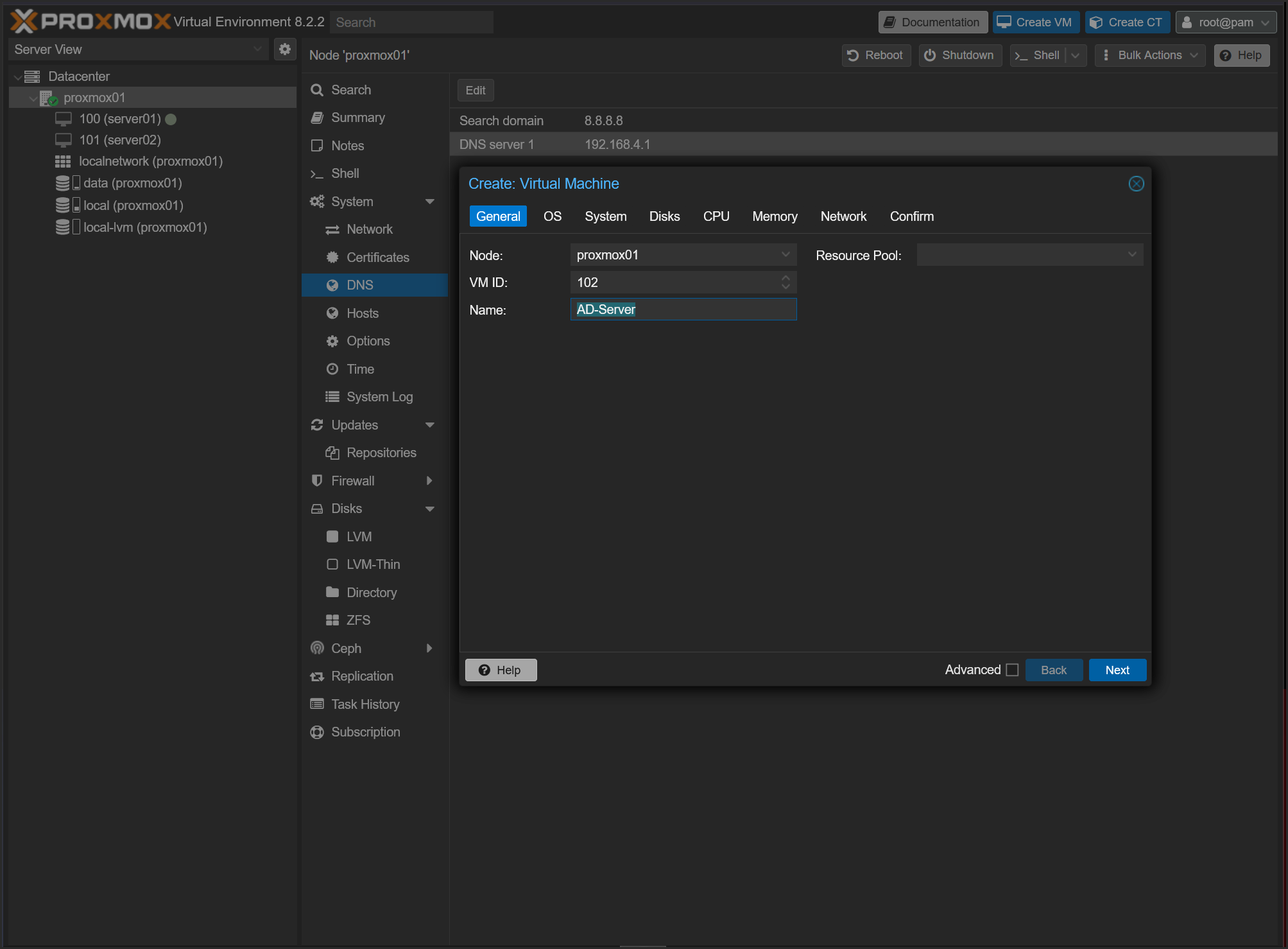Open the Ceph section via its icon
The height and width of the screenshot is (949, 1288).
317,649
